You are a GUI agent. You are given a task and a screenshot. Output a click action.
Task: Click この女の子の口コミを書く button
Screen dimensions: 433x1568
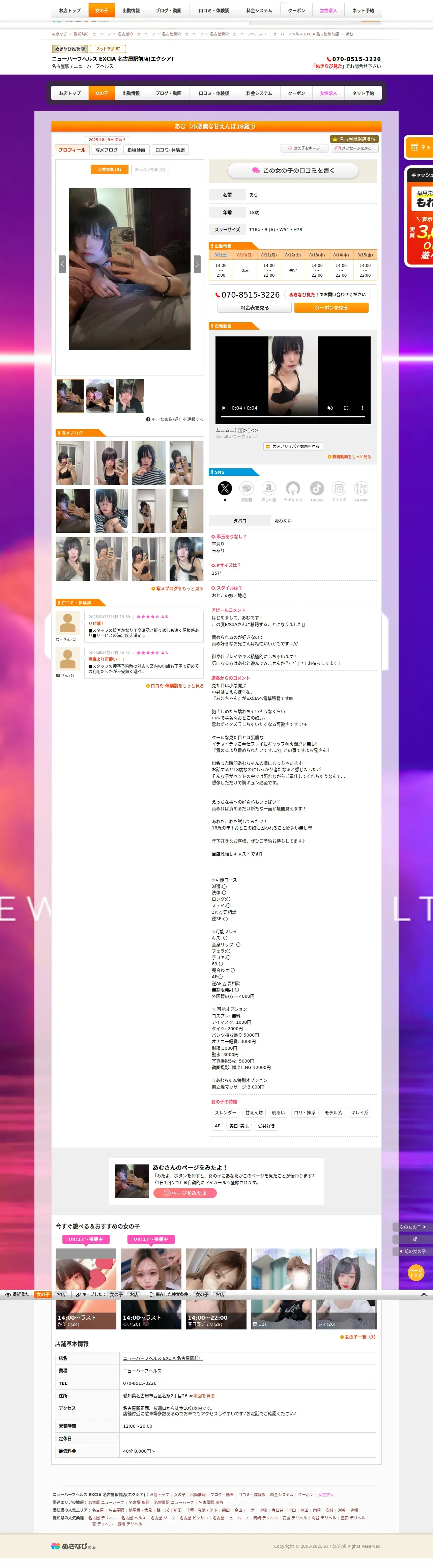(293, 170)
